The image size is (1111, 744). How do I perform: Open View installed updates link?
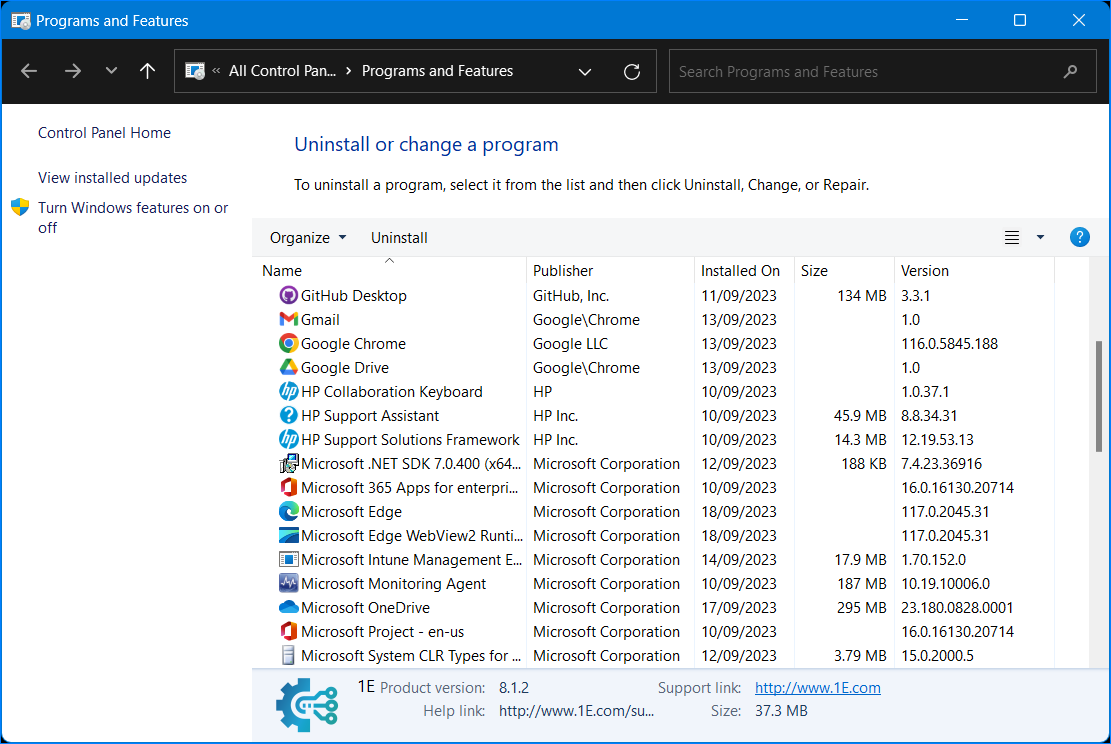click(x=113, y=178)
